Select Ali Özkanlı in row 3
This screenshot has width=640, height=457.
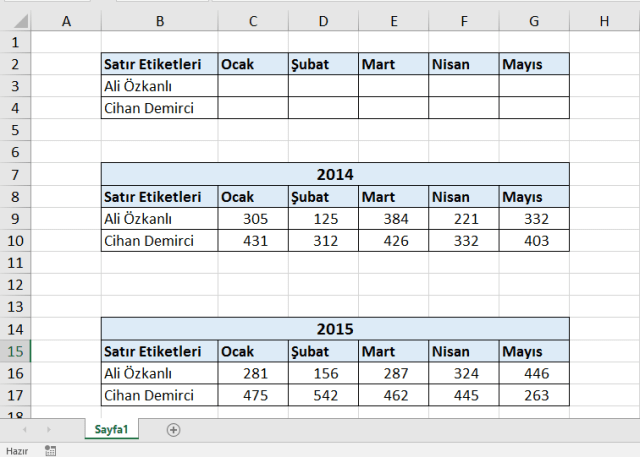[160, 86]
